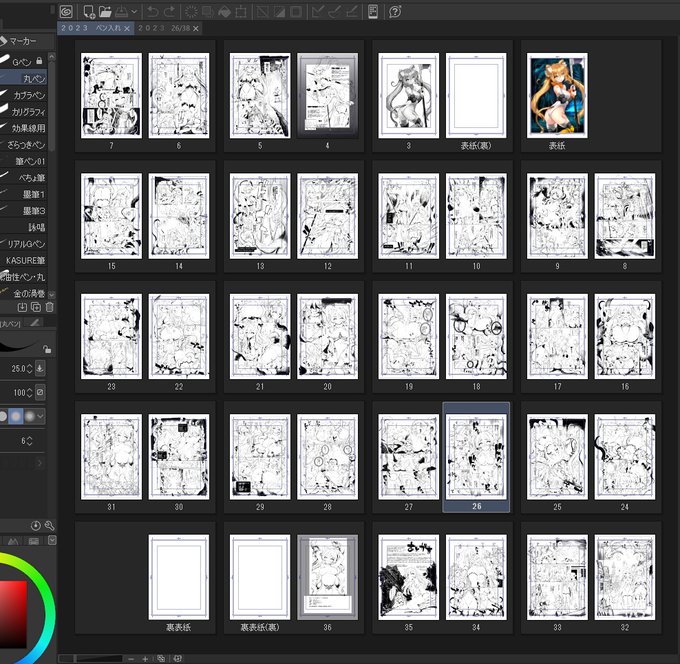Select the カブラペン brush

23,95
